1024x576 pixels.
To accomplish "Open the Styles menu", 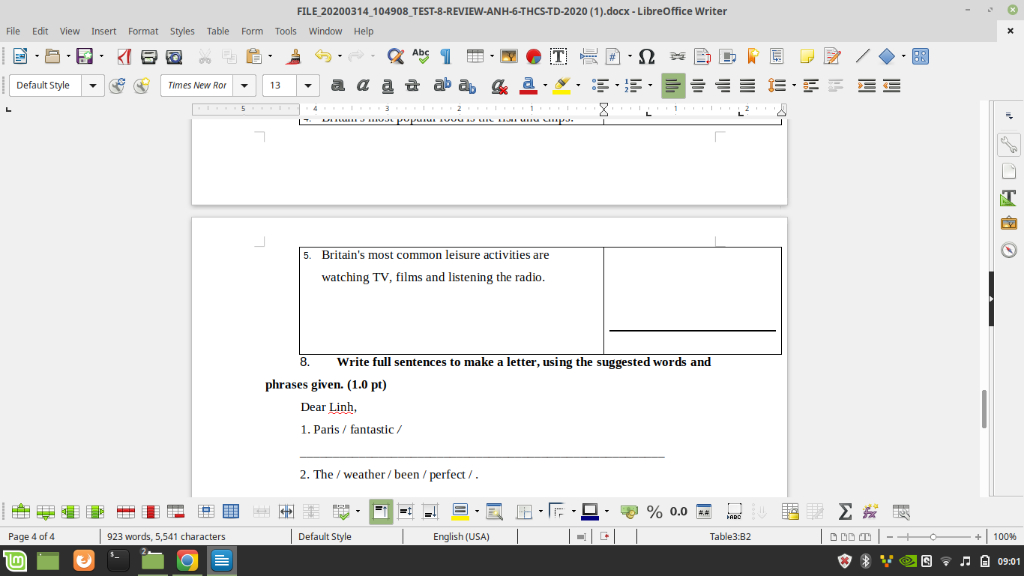I will click(x=182, y=31).
